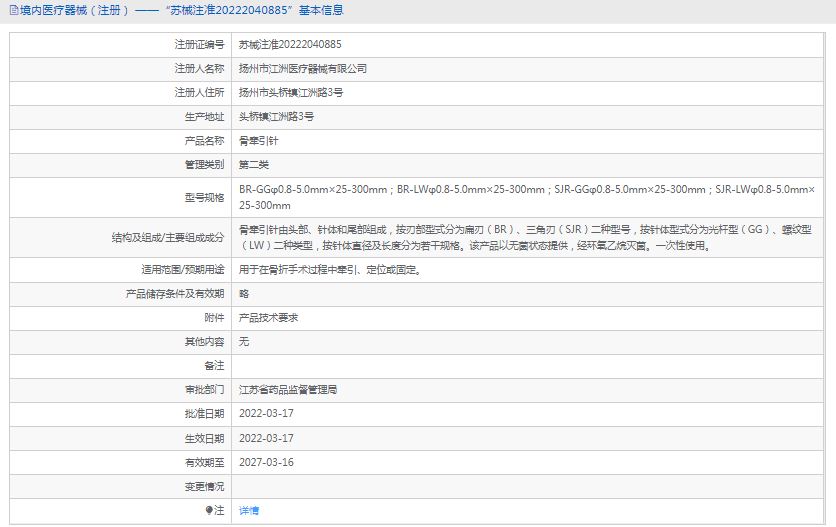Select the structure description starting 骨牵引针由头部
Screen dimensions: 836x527
525,237
